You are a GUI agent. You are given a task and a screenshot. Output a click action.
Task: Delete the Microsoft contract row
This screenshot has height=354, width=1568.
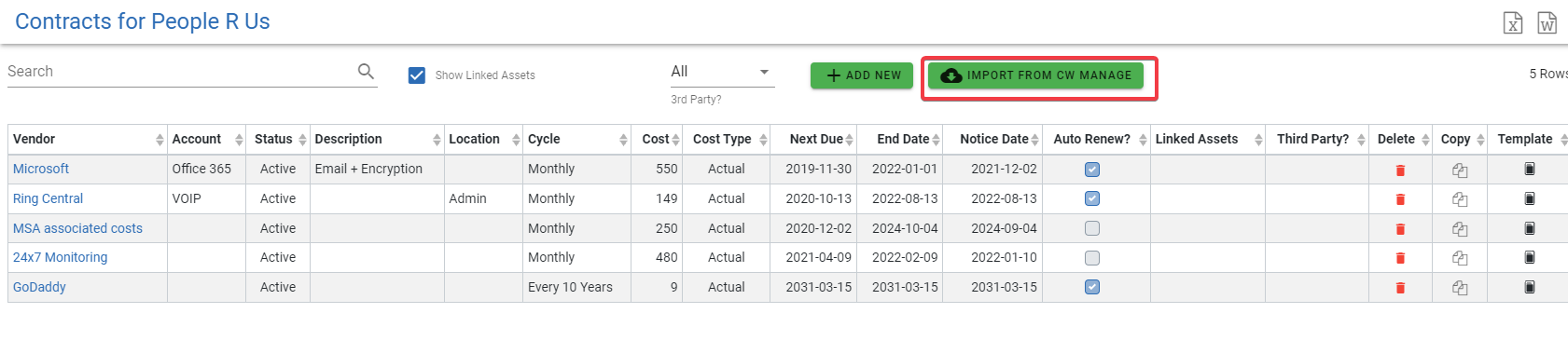pos(1399,170)
